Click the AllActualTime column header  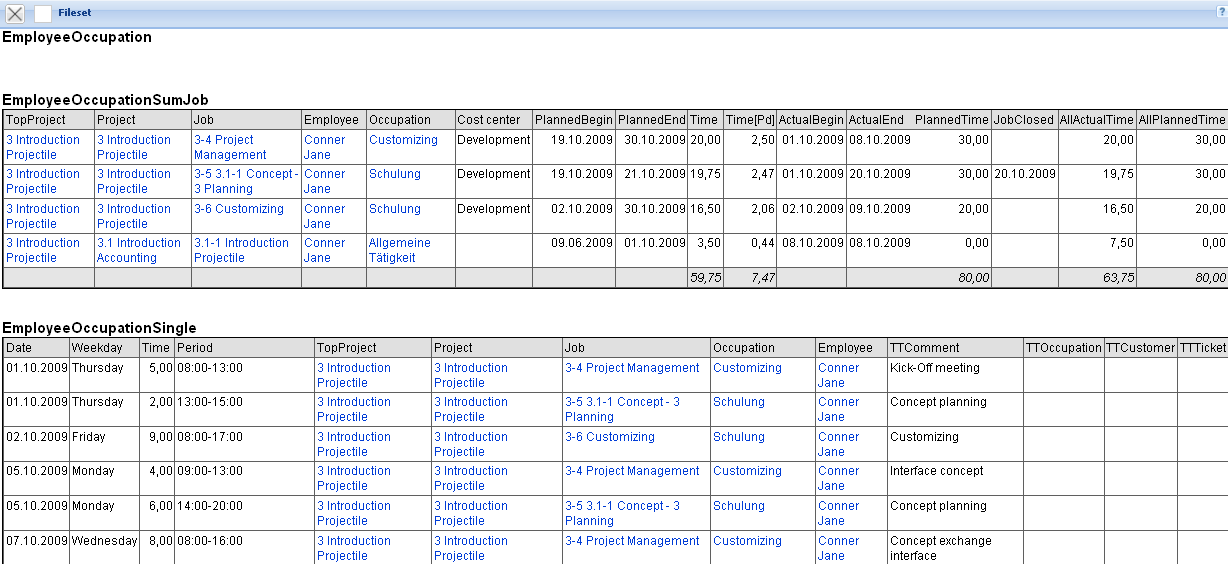1096,120
